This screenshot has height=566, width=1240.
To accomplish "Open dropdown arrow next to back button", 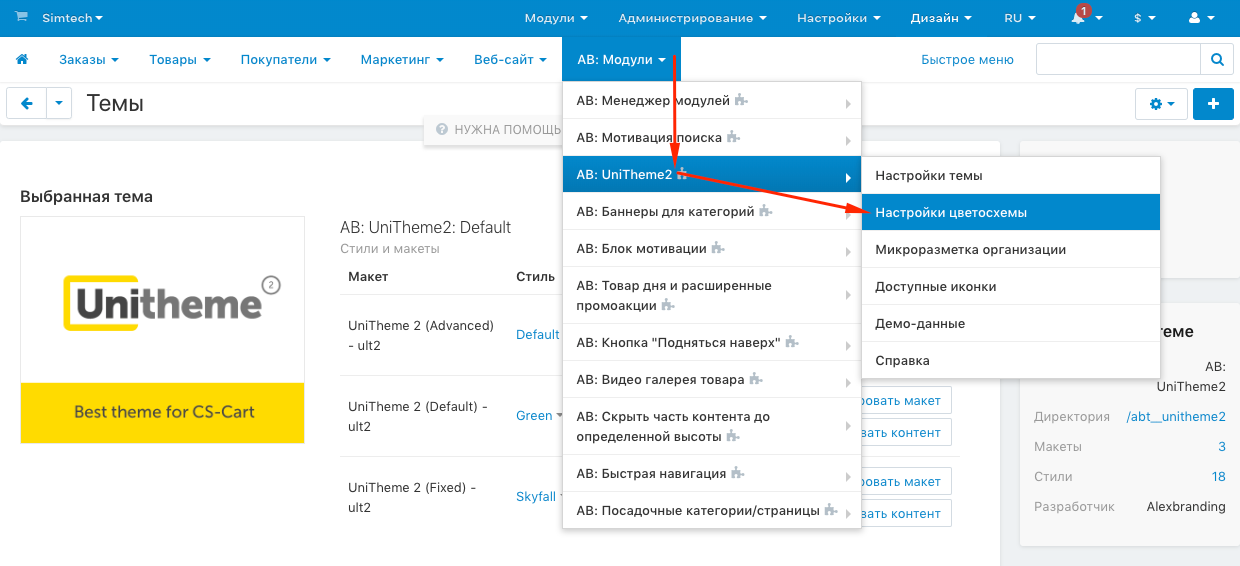I will (x=60, y=103).
